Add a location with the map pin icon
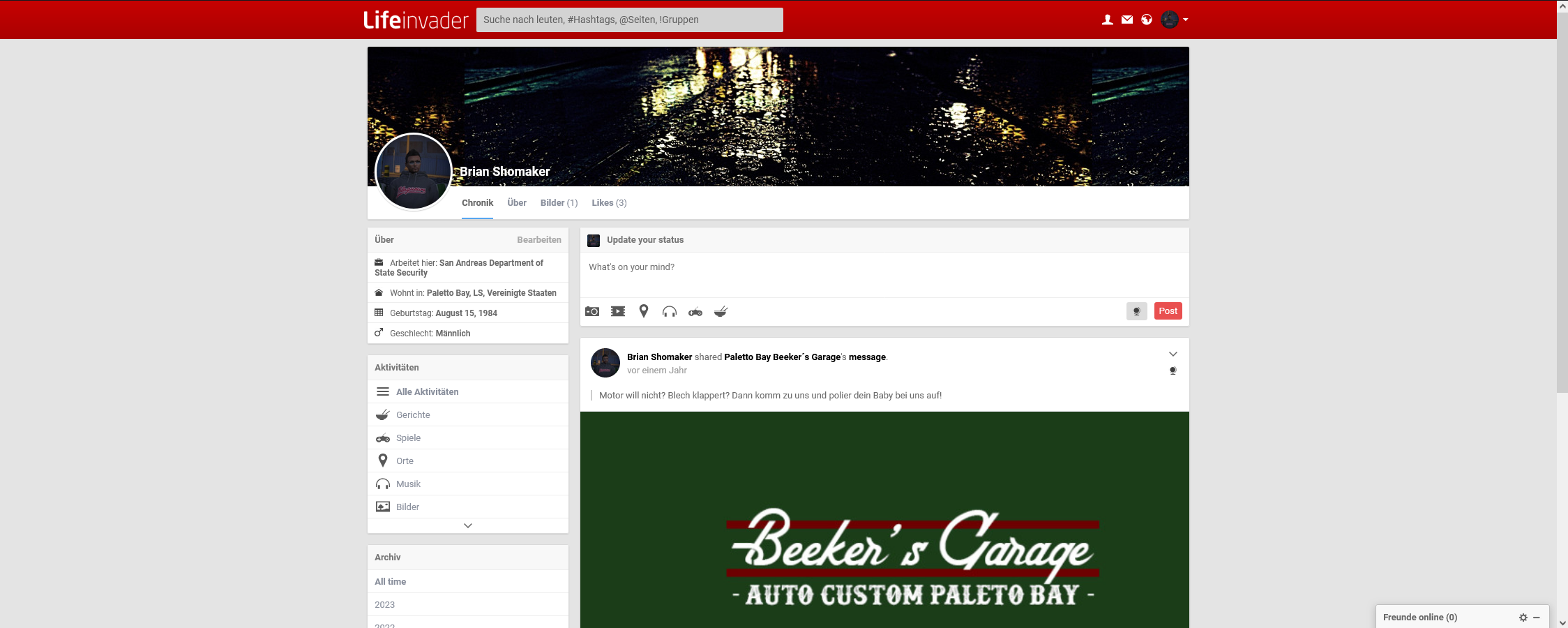 click(x=644, y=311)
